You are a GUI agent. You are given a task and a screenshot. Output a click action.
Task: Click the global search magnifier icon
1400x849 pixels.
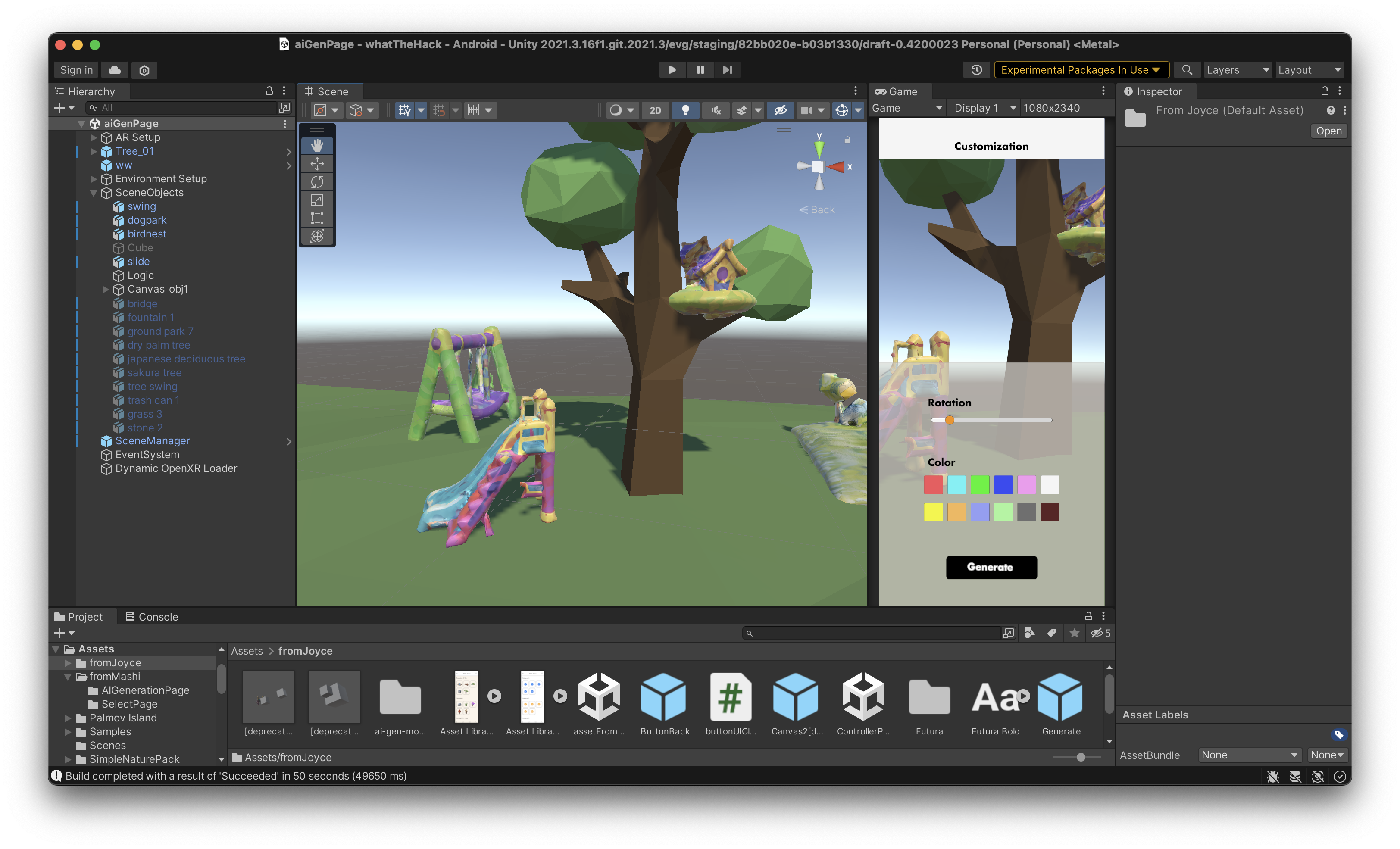point(1187,70)
